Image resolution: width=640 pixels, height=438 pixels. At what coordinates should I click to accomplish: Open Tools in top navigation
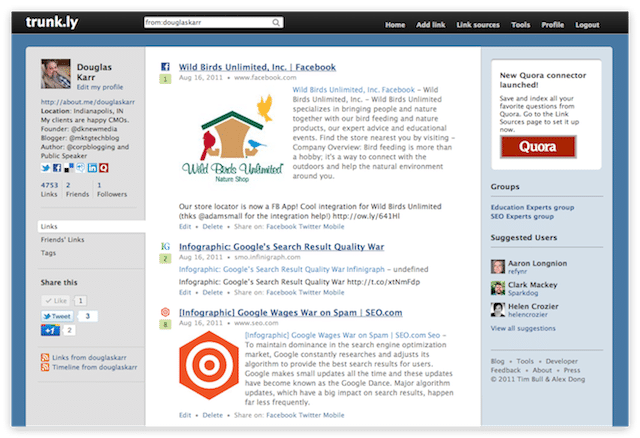click(520, 25)
